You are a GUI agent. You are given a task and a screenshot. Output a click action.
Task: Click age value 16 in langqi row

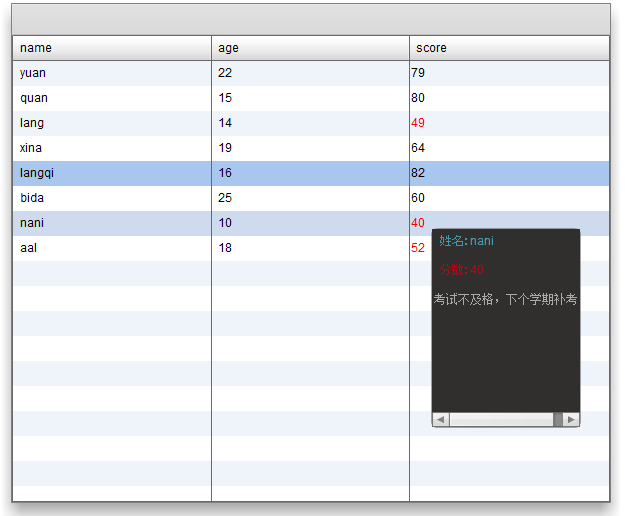point(225,173)
